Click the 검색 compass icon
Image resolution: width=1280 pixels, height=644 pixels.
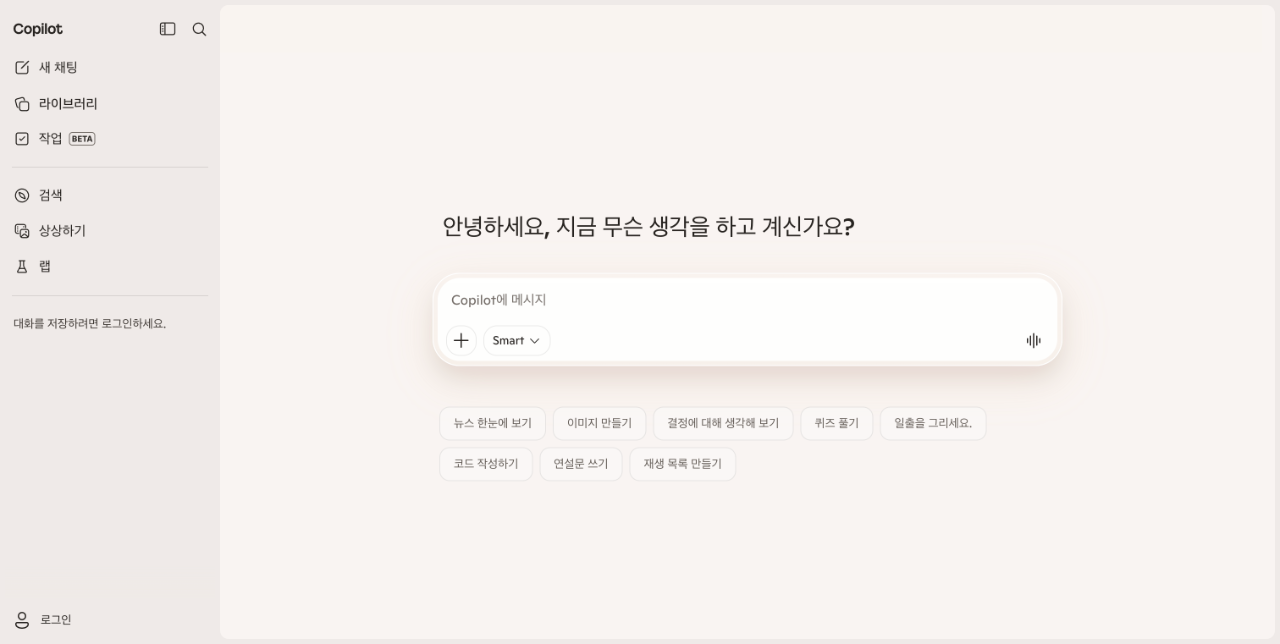tap(22, 196)
